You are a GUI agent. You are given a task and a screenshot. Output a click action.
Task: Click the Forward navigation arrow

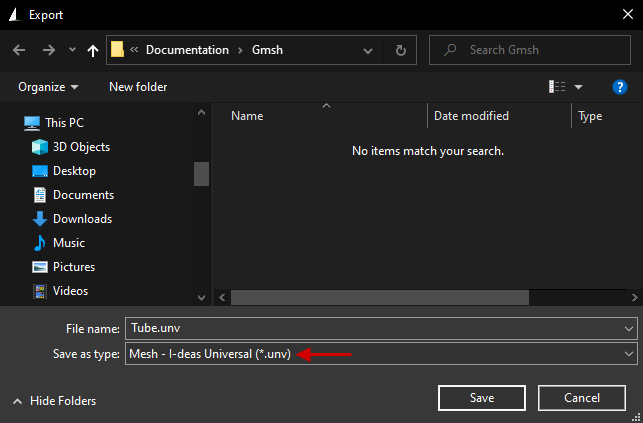[x=48, y=50]
